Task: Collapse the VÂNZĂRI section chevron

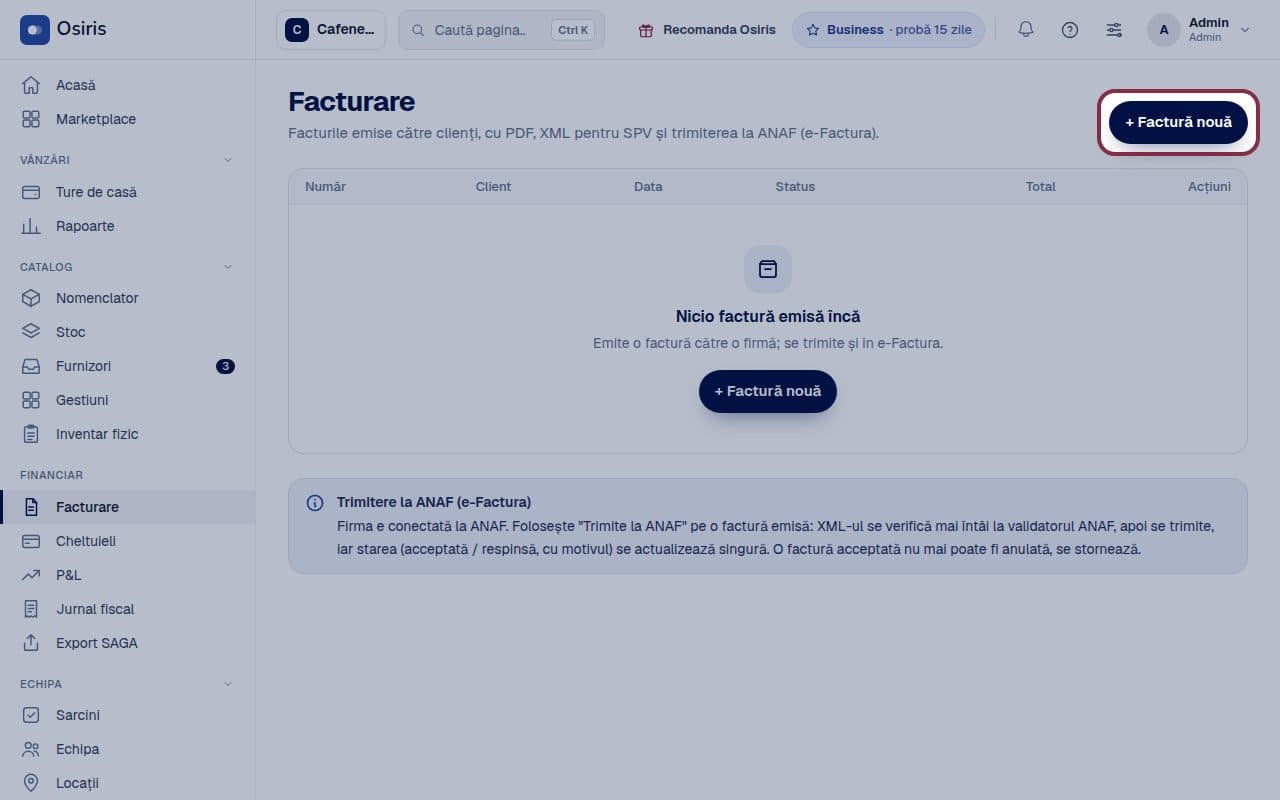Action: coord(227,160)
